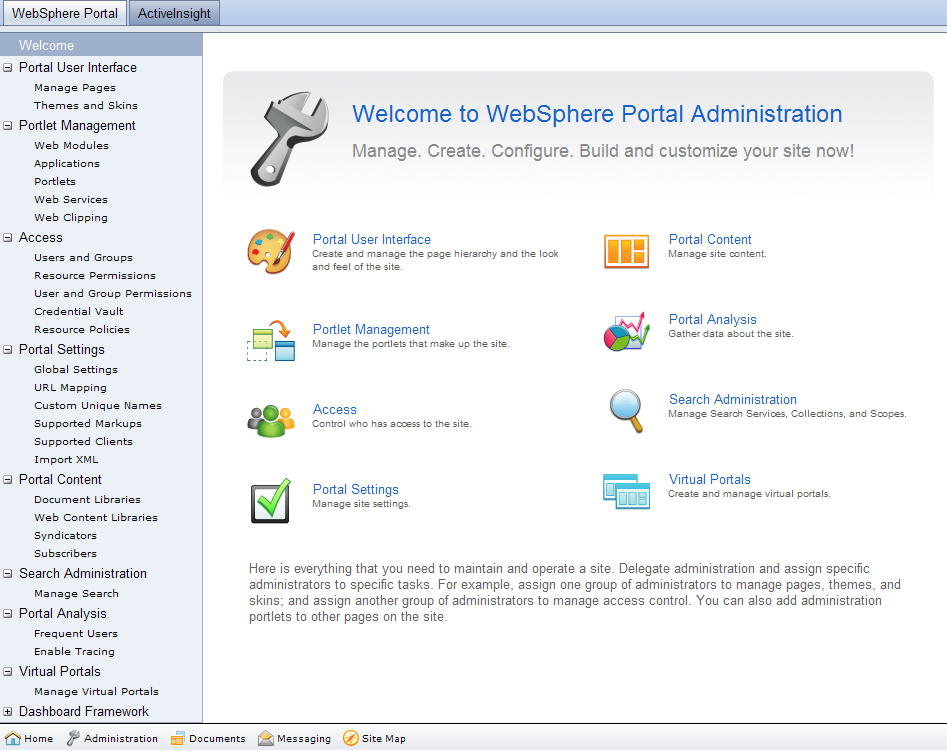Image resolution: width=947 pixels, height=751 pixels.
Task: Open Manage Search
Action: (76, 594)
